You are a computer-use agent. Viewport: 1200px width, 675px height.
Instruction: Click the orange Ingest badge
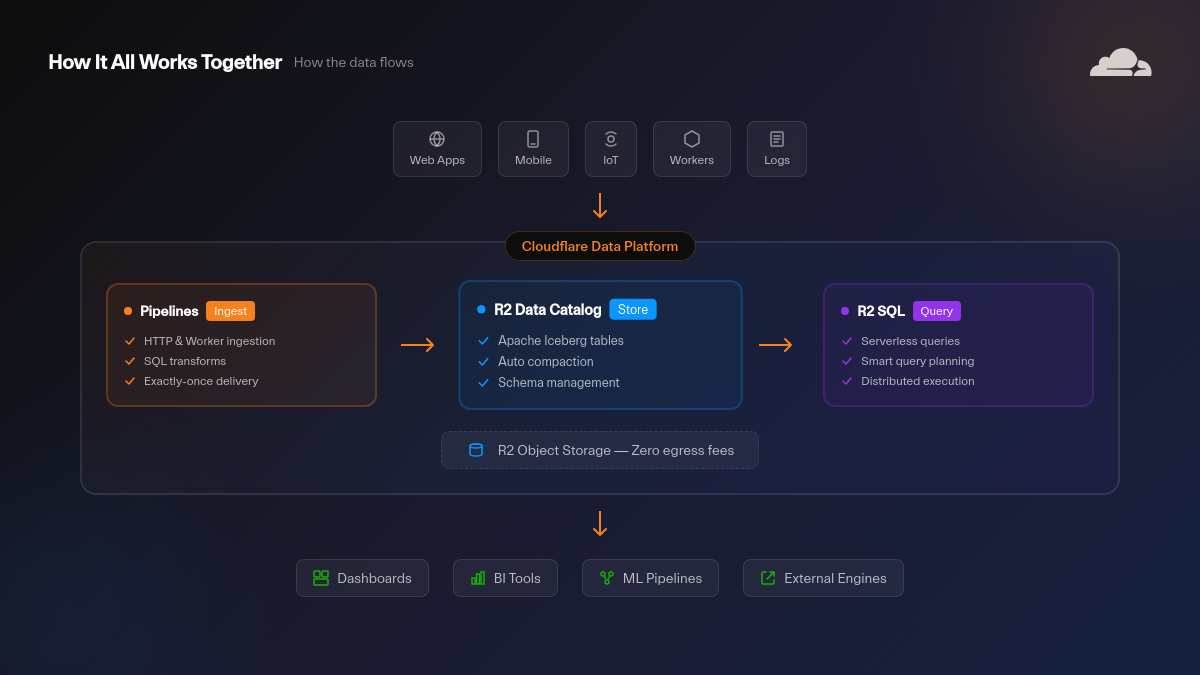[x=230, y=311]
